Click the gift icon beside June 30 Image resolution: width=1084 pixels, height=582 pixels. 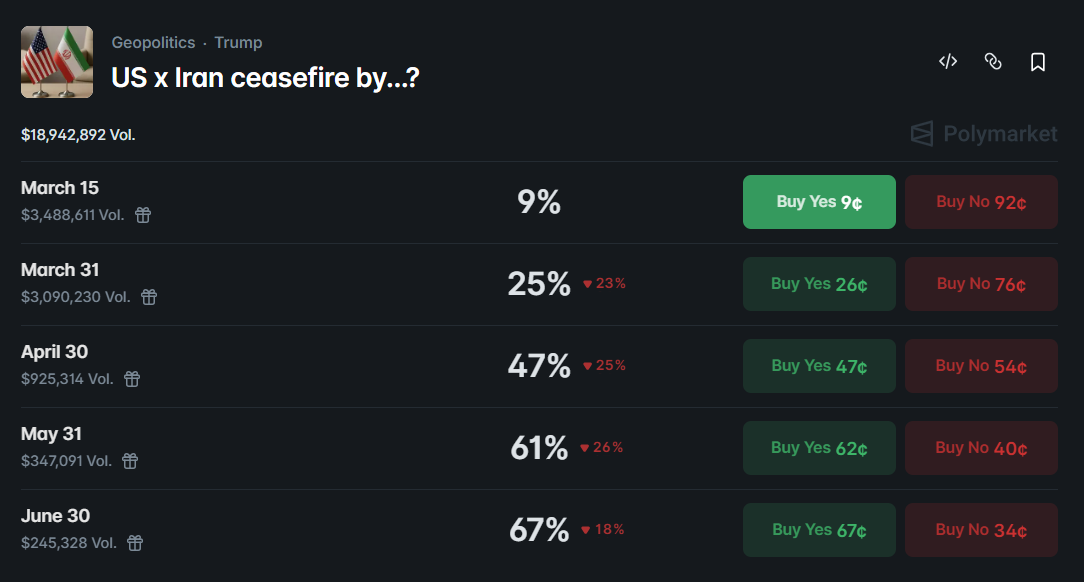click(134, 543)
